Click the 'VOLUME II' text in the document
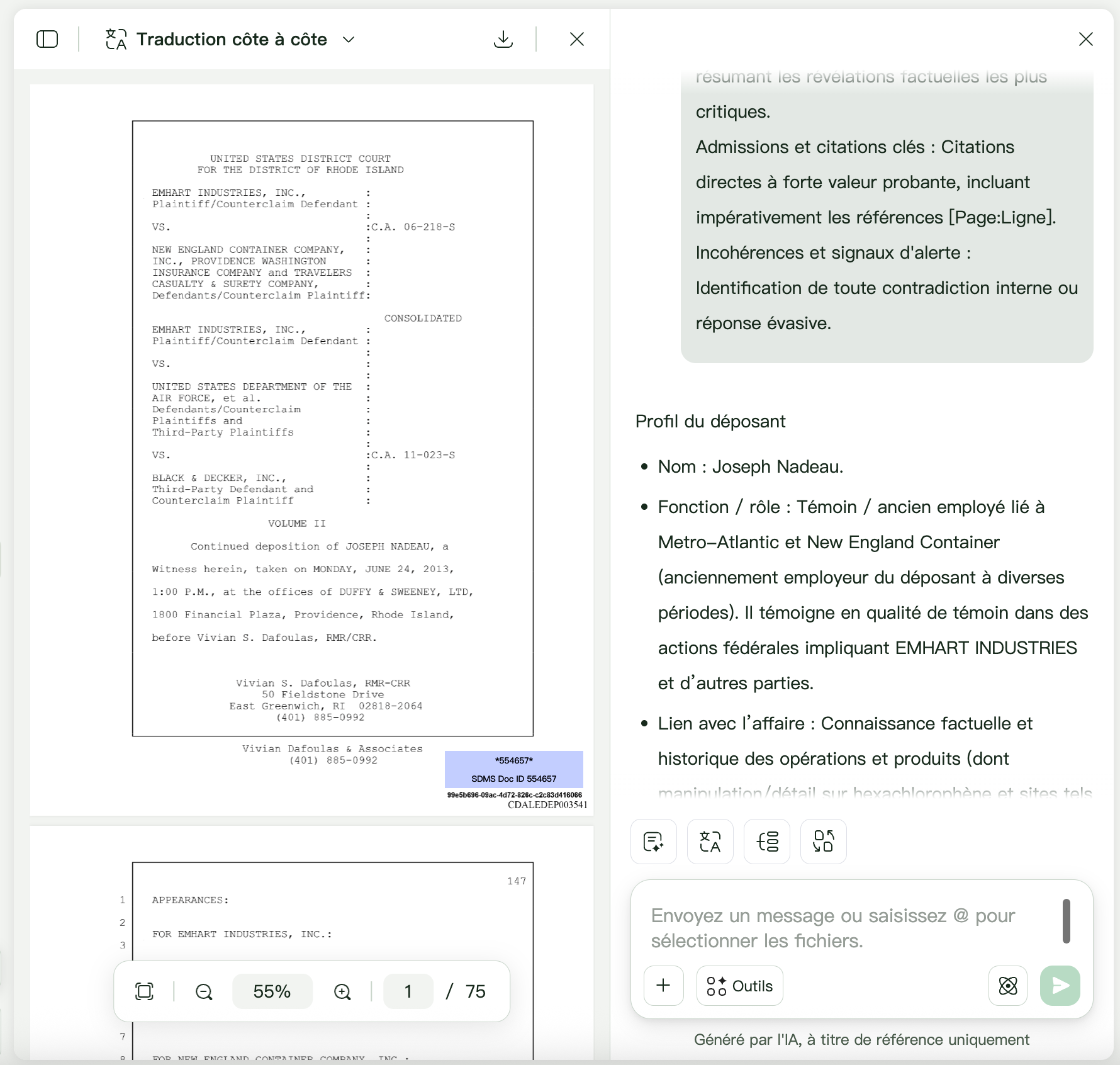The image size is (1120, 1065). coord(296,524)
